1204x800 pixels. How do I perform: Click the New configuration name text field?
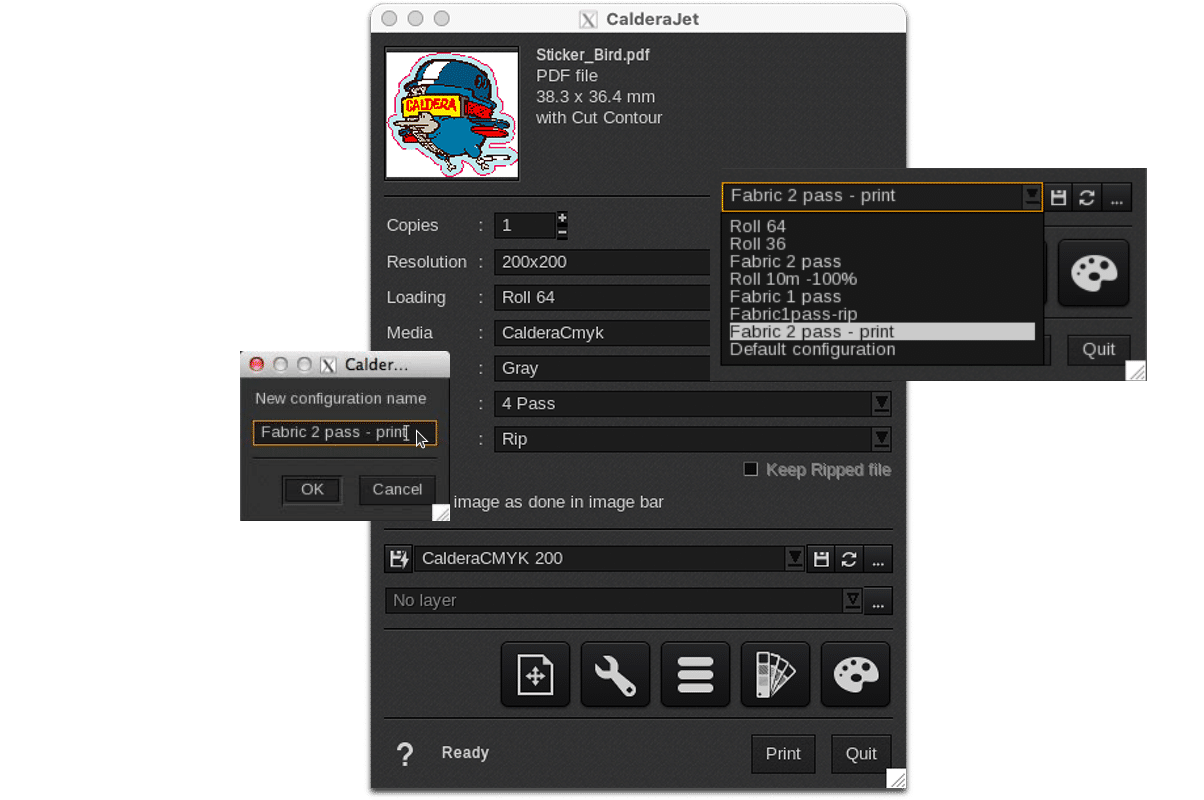(344, 433)
